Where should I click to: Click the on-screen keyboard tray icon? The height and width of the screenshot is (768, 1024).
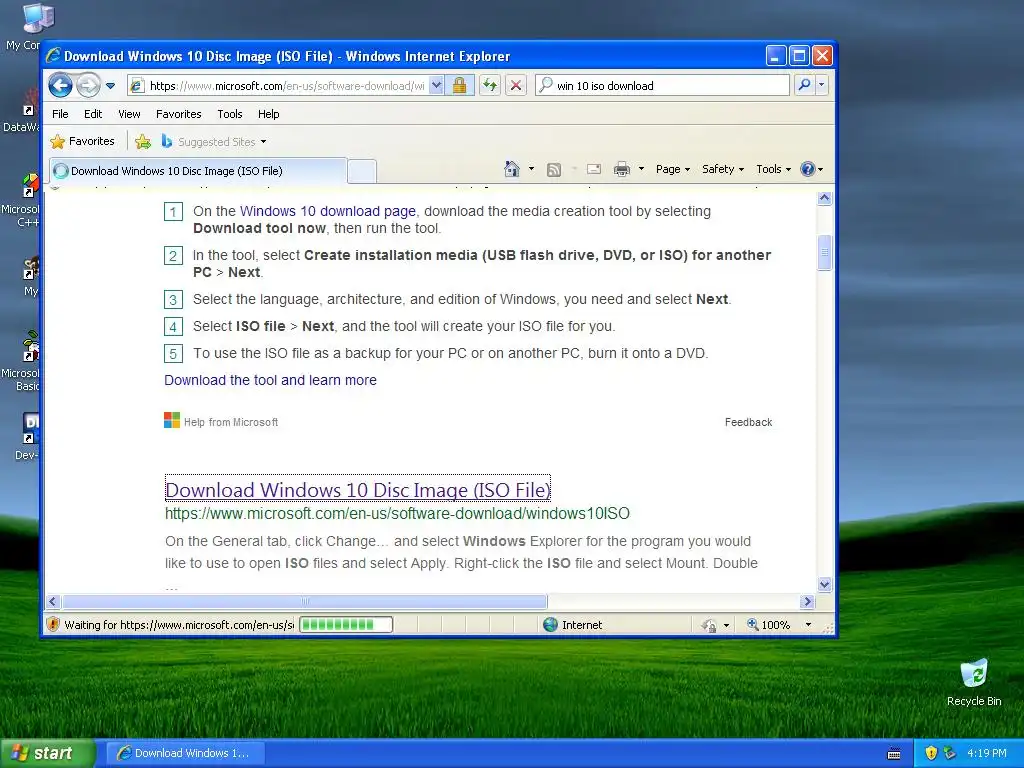(894, 754)
